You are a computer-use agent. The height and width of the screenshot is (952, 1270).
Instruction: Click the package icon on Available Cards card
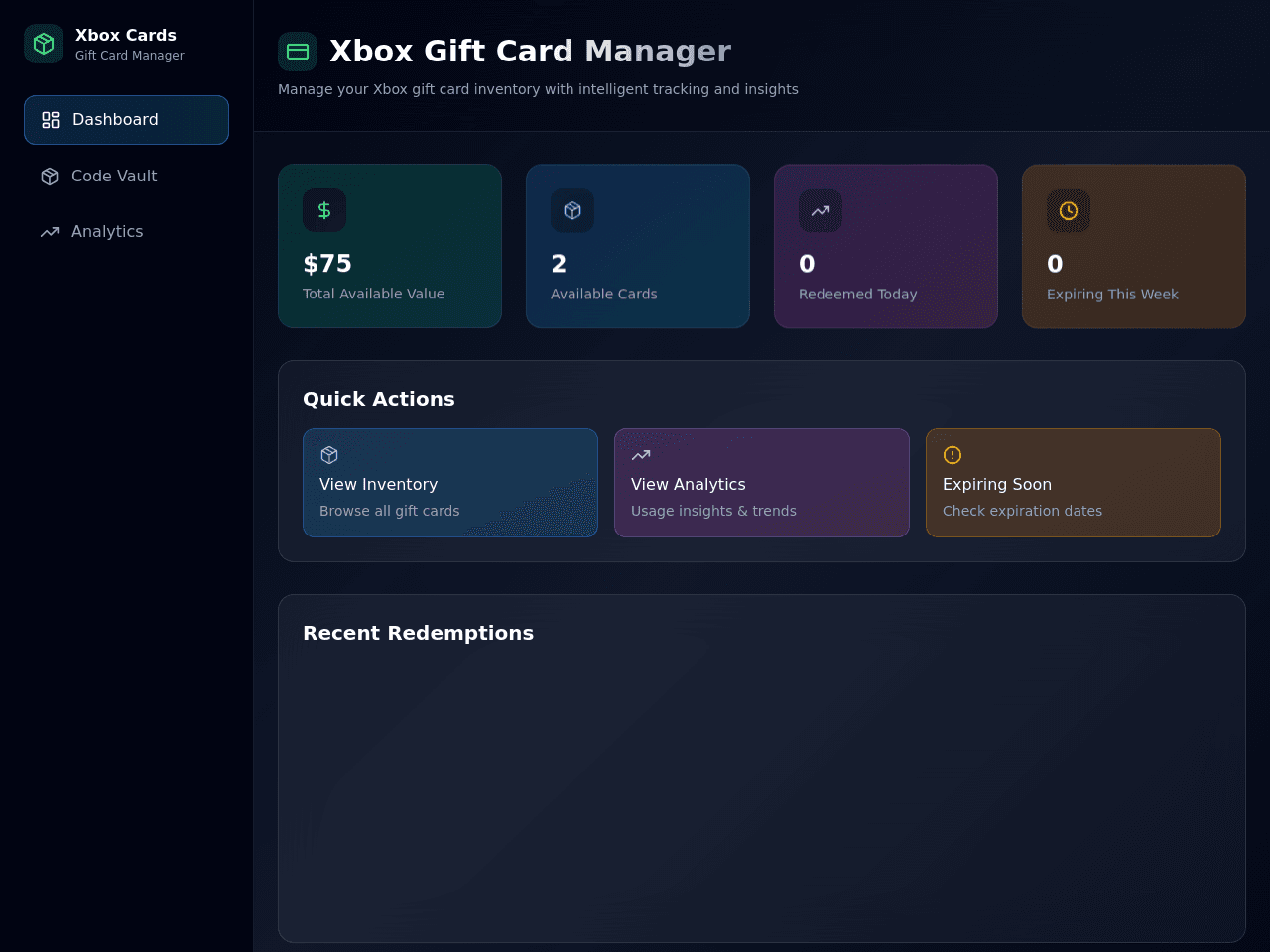coord(572,210)
